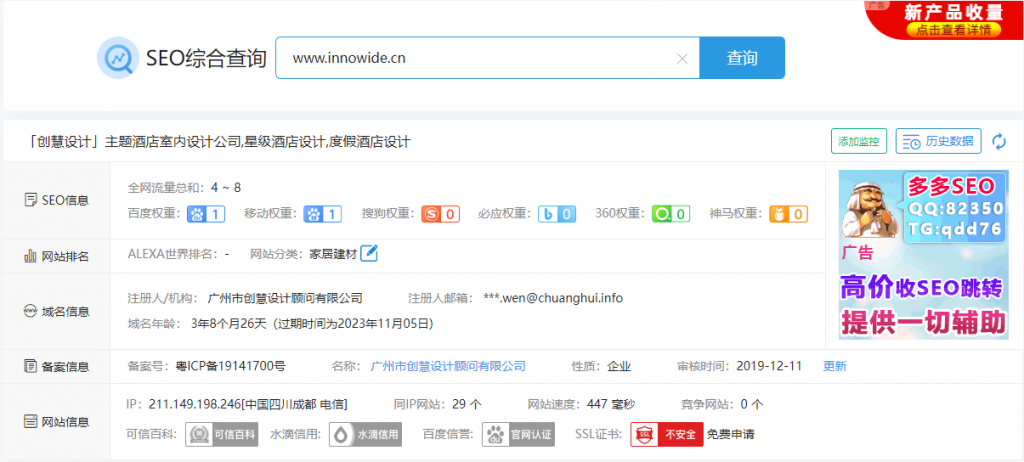Edit 网站分类 with the pencil icon
This screenshot has width=1024, height=462.
point(369,253)
